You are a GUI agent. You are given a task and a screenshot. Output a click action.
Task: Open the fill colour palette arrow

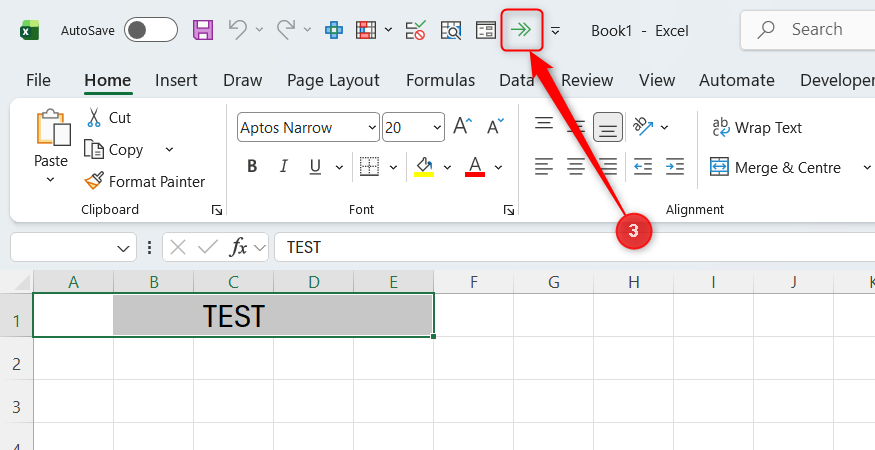pyautogui.click(x=447, y=167)
